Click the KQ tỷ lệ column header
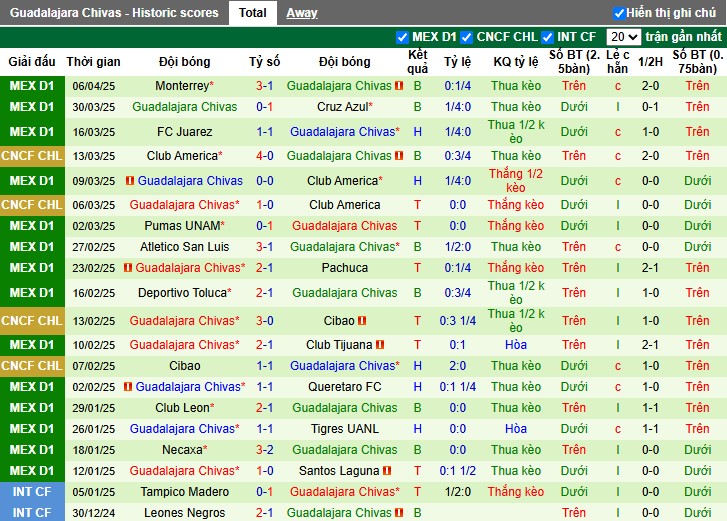 (516, 62)
